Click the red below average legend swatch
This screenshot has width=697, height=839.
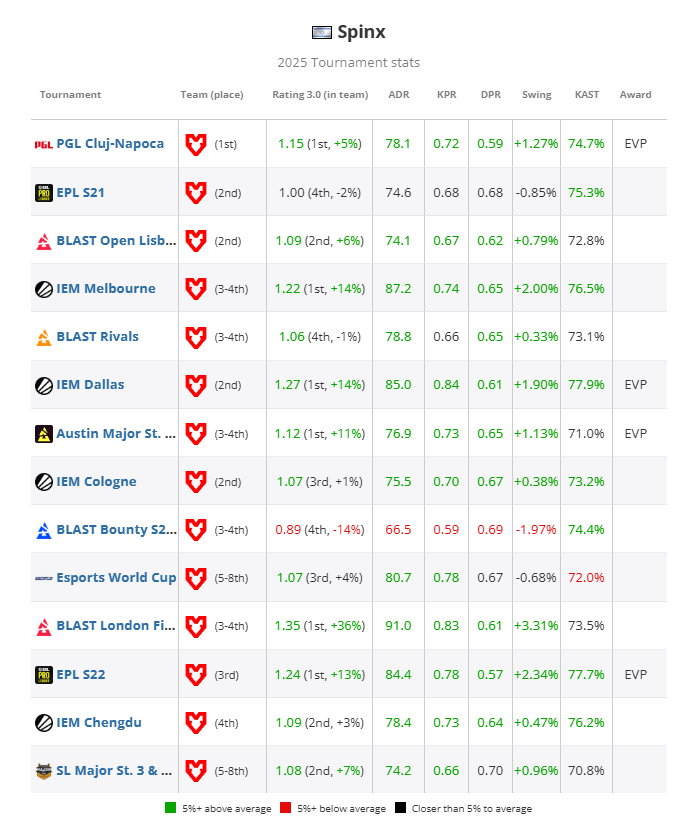(x=285, y=808)
